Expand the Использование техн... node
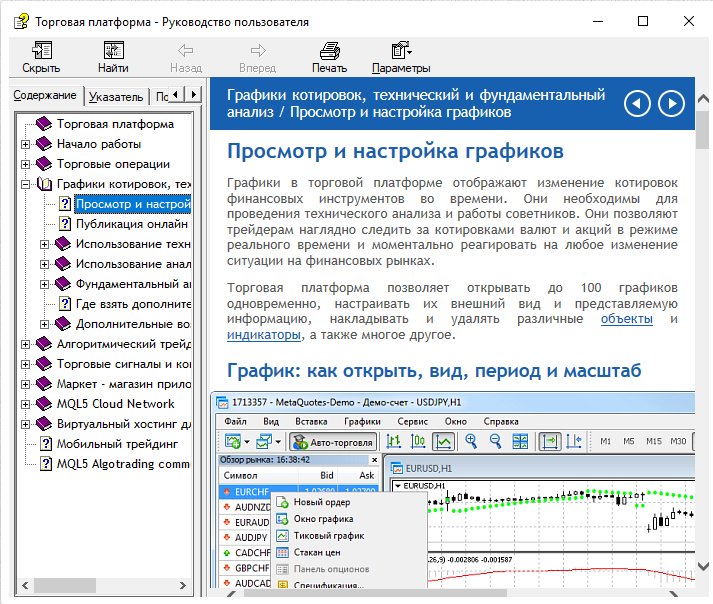Screen dimensions: 713x604 point(45,244)
